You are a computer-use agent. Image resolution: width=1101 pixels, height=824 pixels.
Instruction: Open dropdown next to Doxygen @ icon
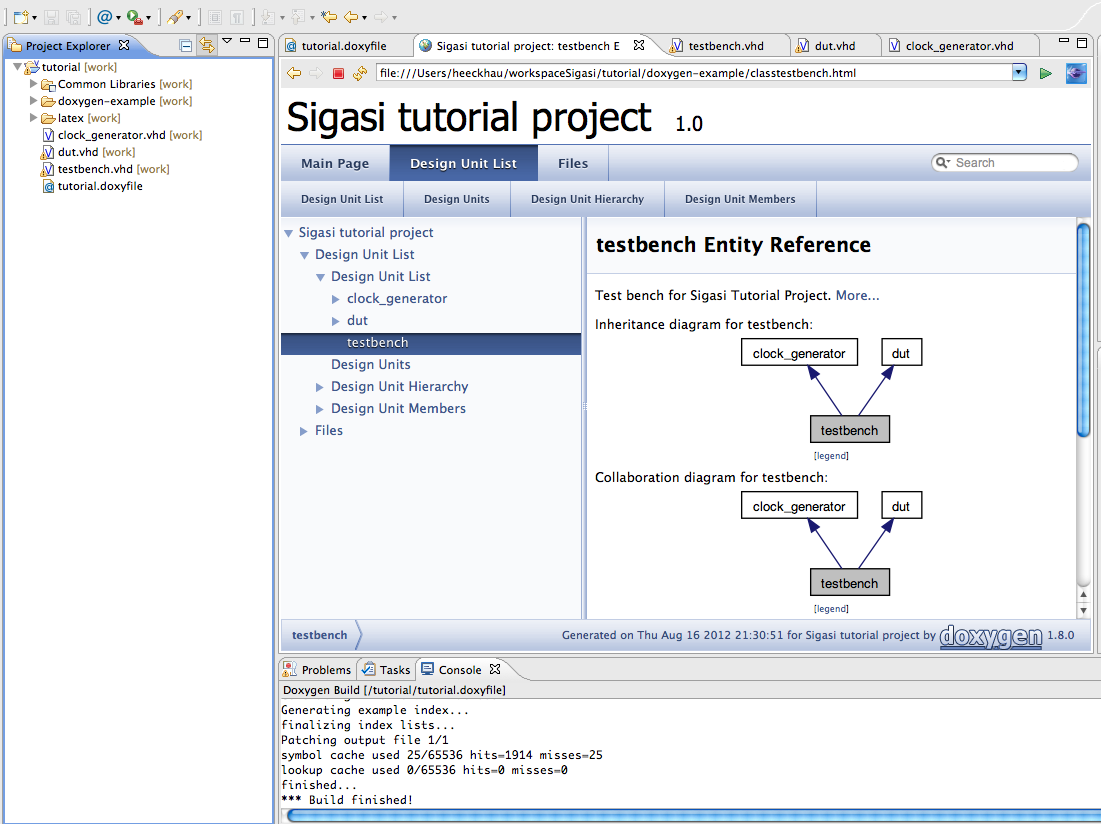(118, 18)
